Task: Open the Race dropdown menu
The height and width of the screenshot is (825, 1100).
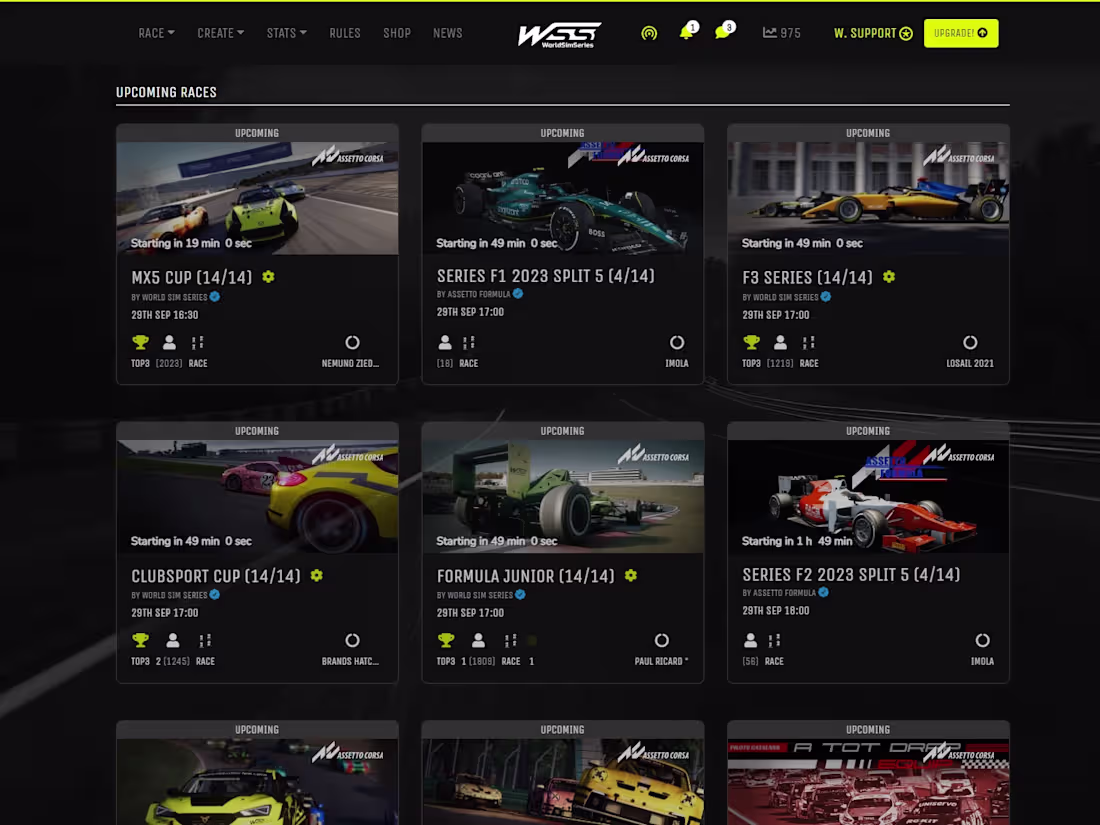Action: 156,33
